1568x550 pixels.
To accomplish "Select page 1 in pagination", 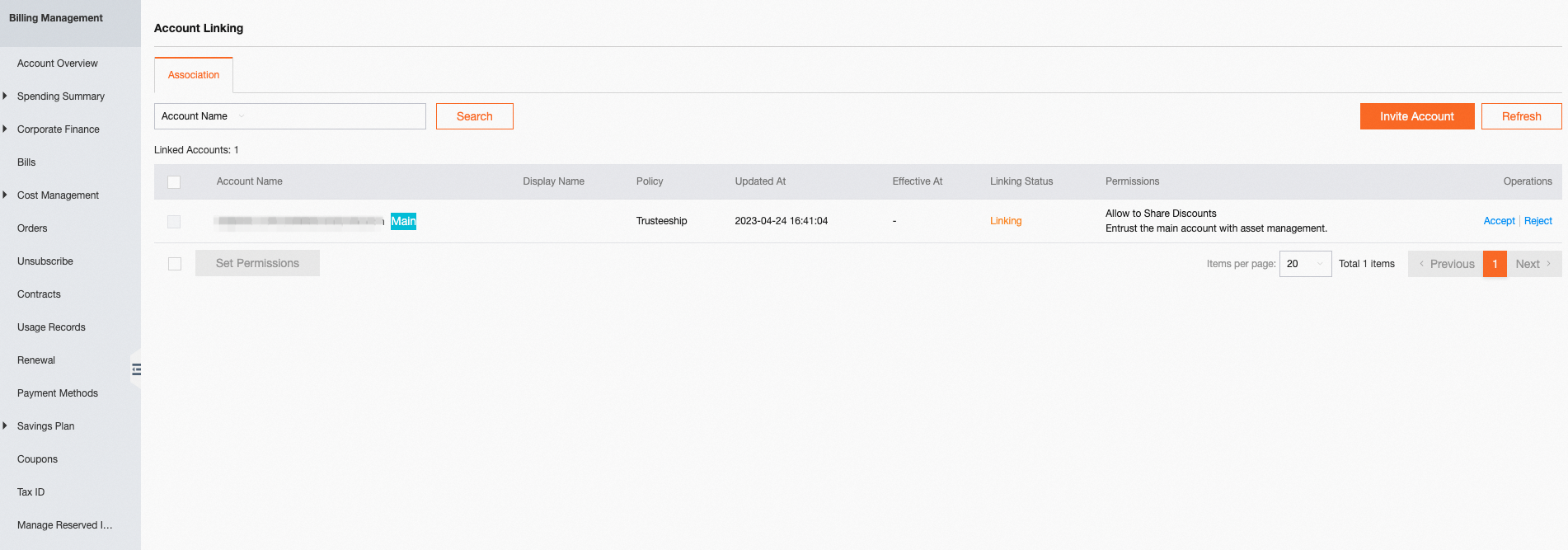I will [x=1495, y=264].
